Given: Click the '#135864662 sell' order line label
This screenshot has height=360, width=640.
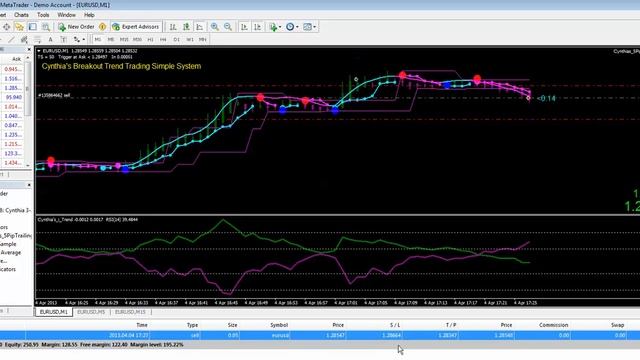Looking at the screenshot, I should 55,95.
